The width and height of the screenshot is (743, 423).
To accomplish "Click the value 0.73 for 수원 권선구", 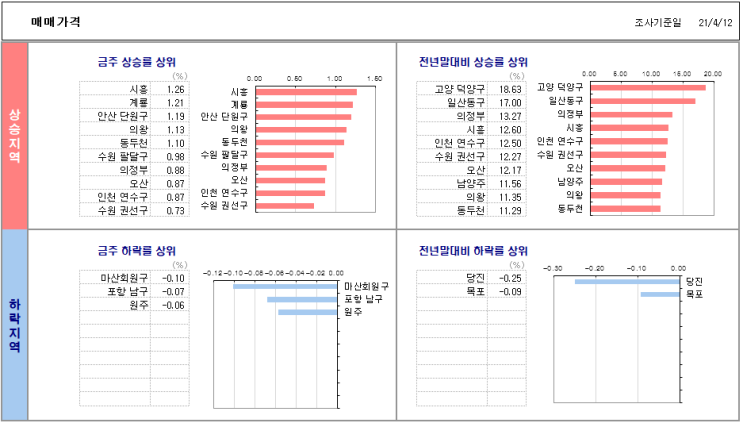I will point(175,211).
